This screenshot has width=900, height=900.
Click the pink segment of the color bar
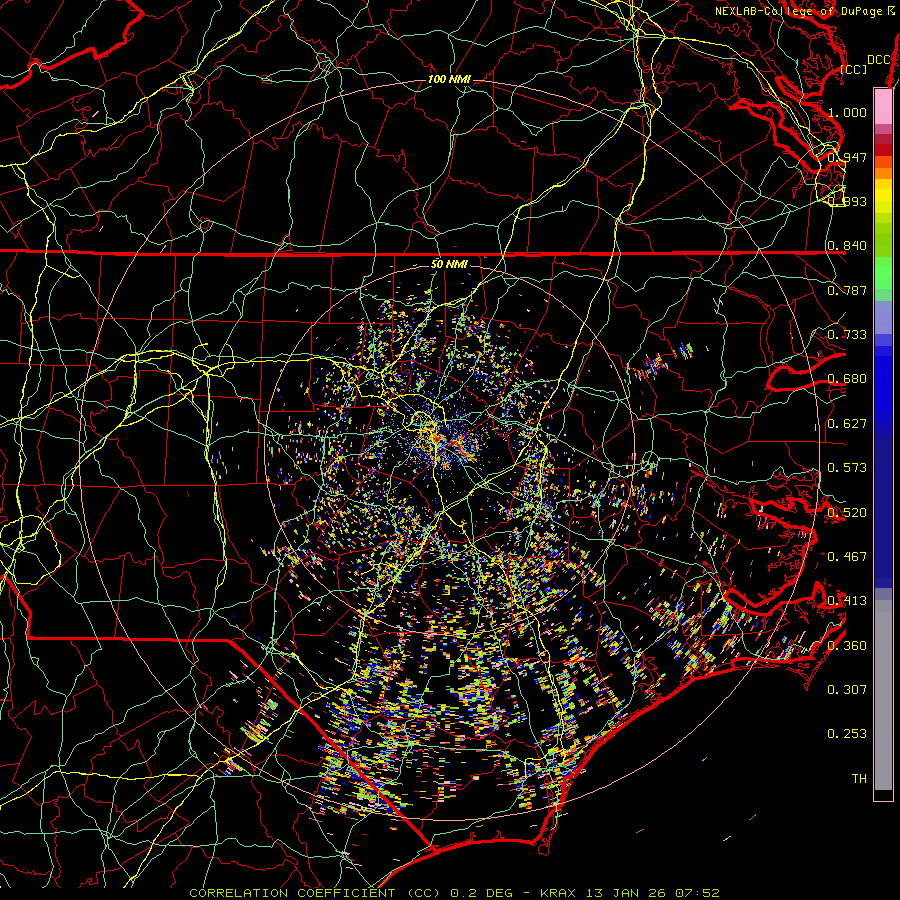pyautogui.click(x=883, y=106)
